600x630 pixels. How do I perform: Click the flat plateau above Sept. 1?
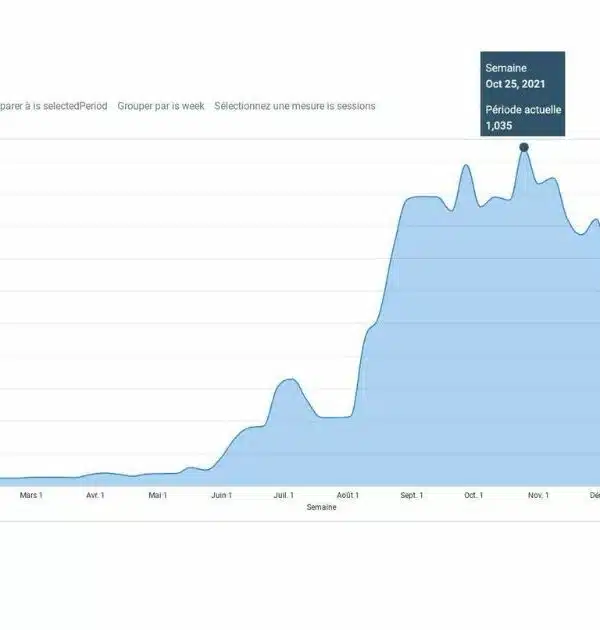pos(422,198)
